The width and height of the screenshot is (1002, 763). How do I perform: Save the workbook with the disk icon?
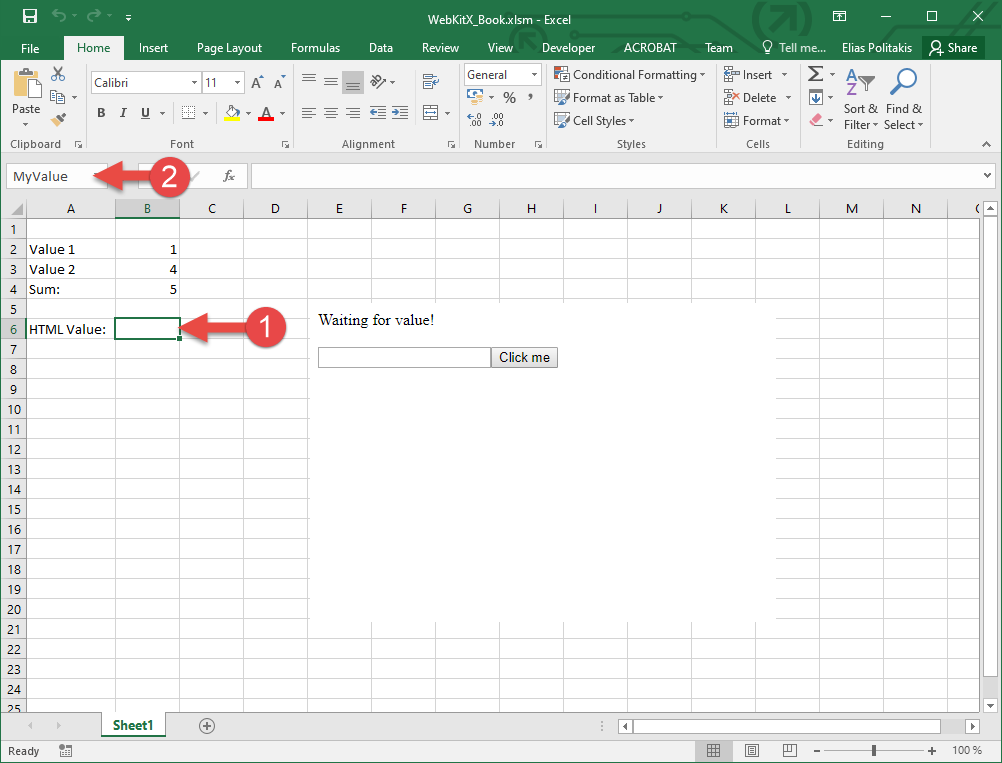tap(29, 16)
